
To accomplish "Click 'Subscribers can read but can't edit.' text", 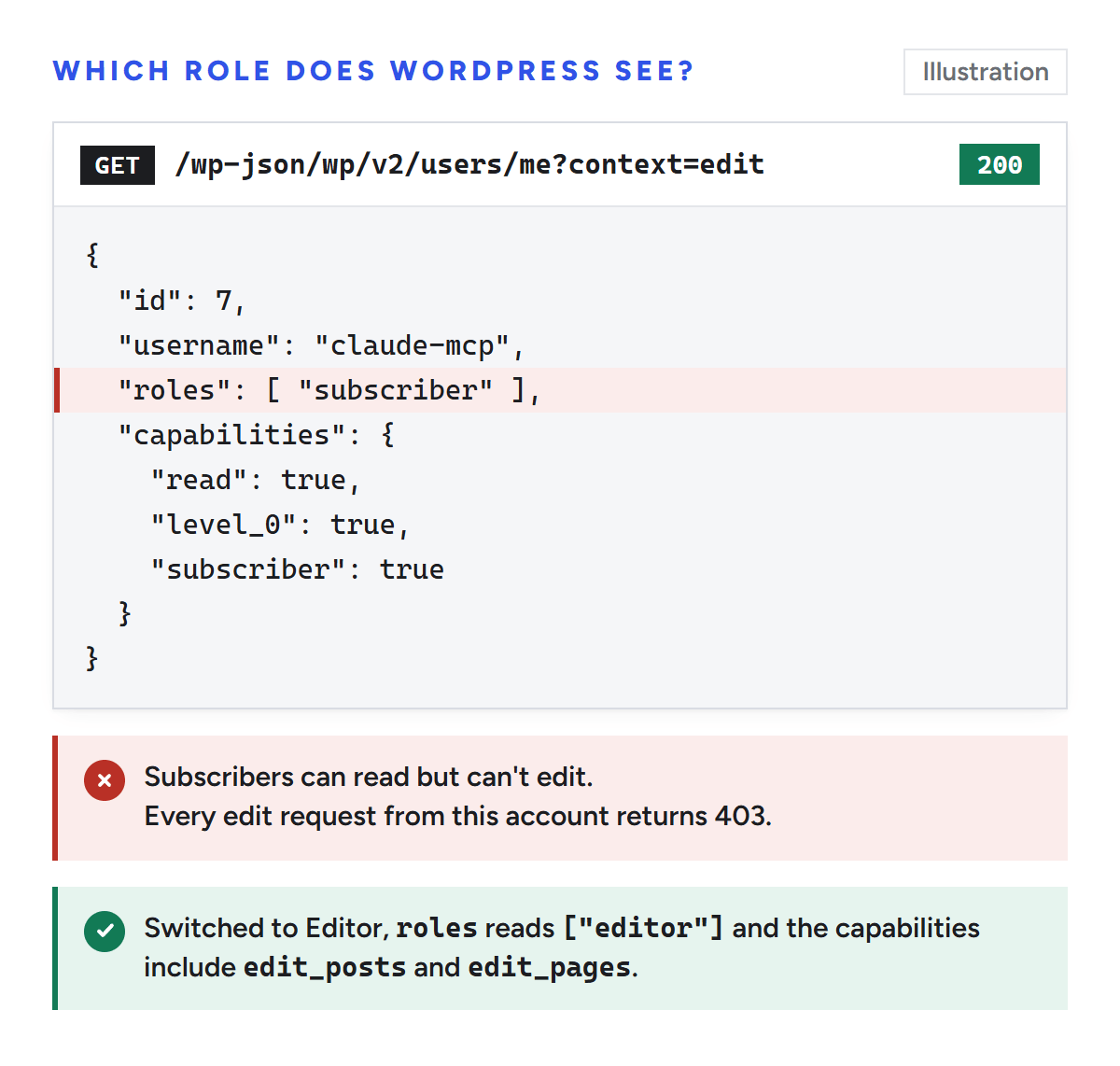I will point(369,777).
